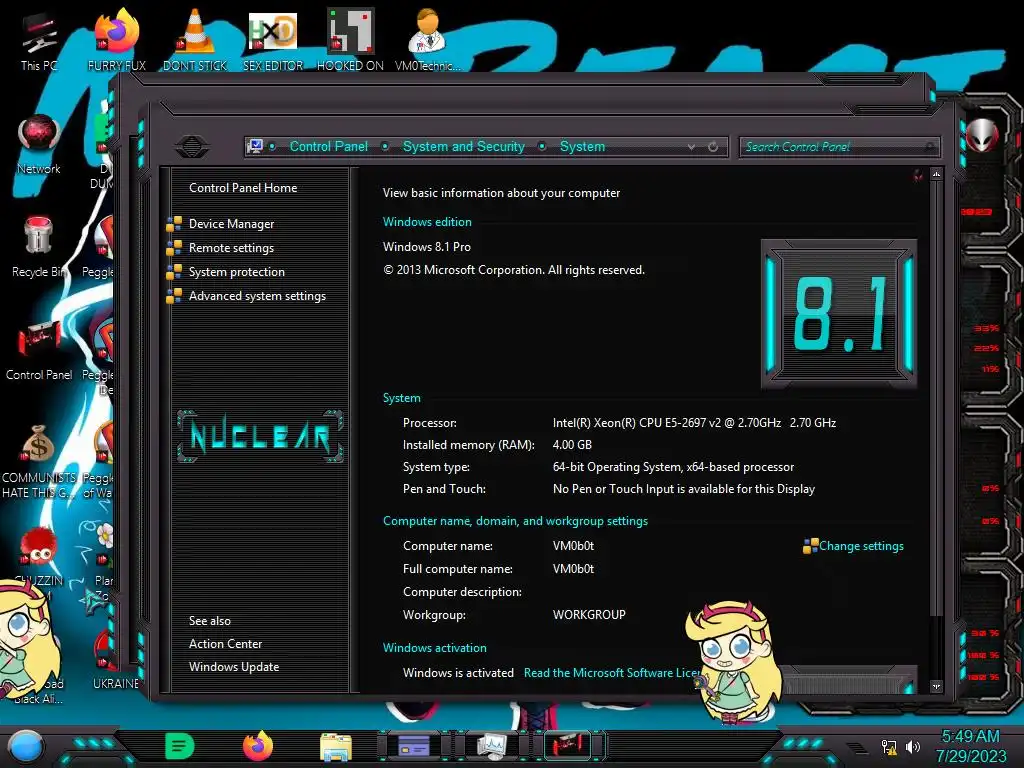Screen dimensions: 1024x768
Task: Click the Start orb button
Action: click(26, 747)
